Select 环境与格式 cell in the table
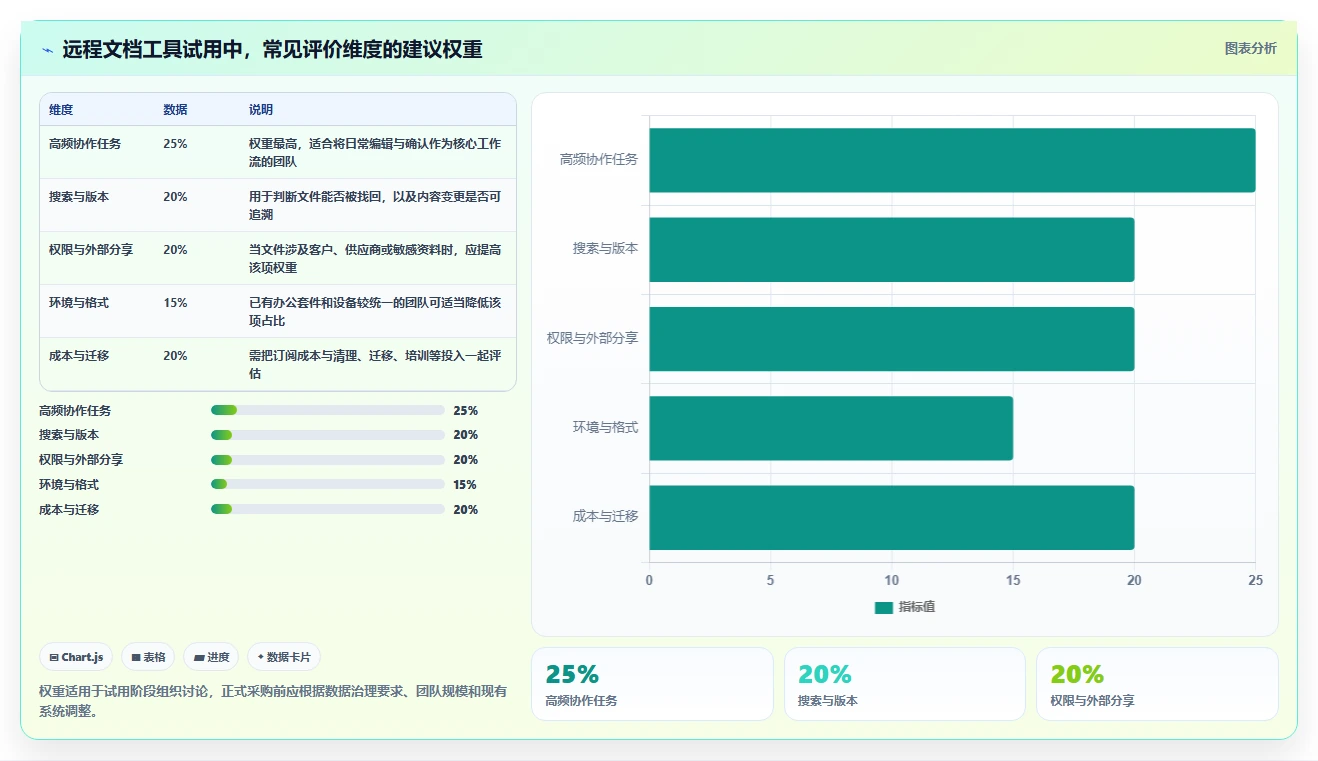The image size is (1318, 761). click(x=79, y=303)
